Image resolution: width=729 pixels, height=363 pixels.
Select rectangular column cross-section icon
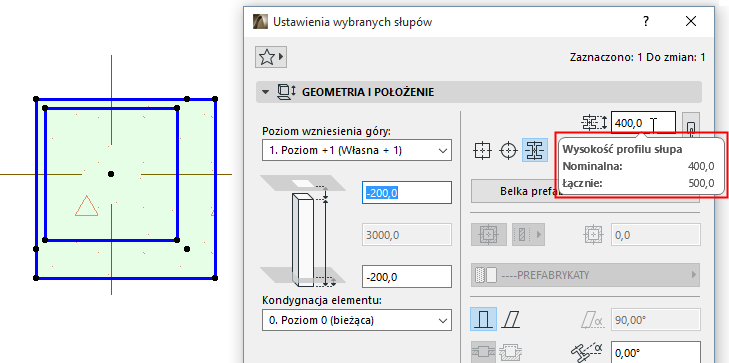coord(483,151)
